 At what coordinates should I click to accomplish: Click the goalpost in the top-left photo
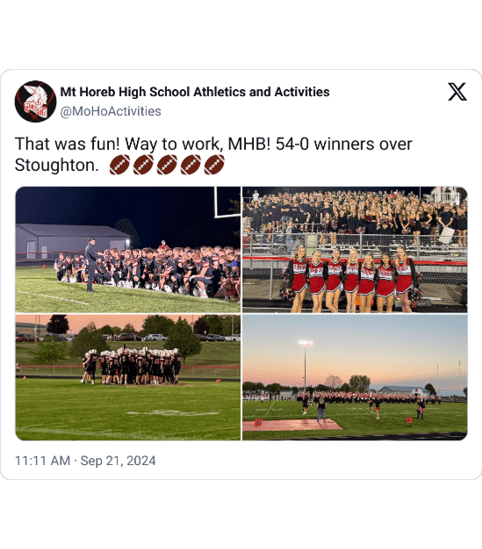(227, 202)
